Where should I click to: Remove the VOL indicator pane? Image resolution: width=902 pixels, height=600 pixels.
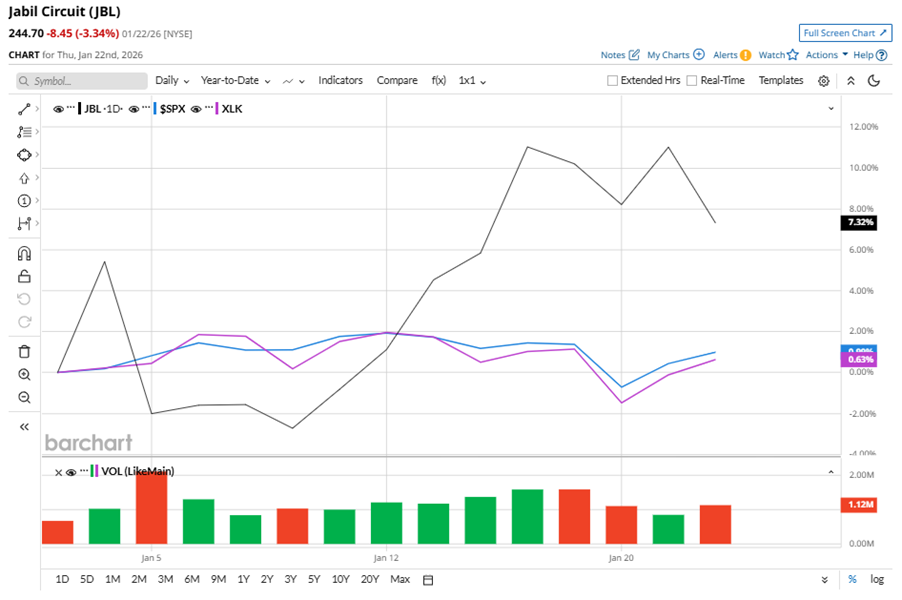tap(58, 472)
